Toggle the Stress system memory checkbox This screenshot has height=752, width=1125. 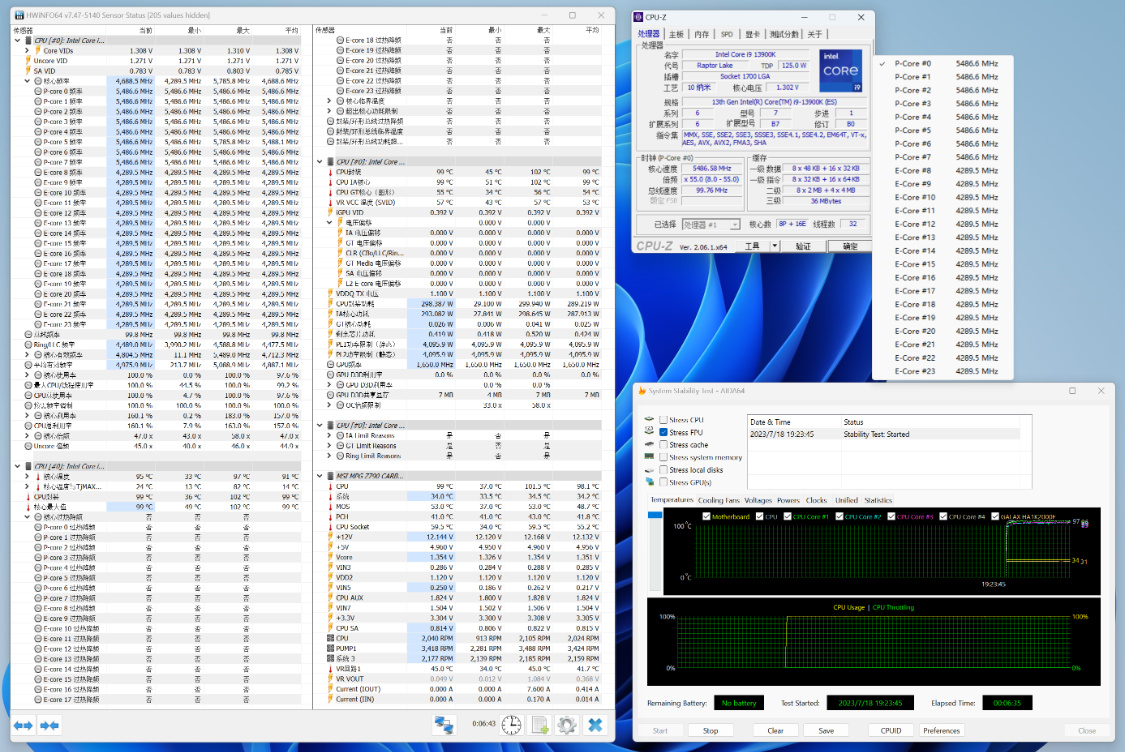coord(663,457)
